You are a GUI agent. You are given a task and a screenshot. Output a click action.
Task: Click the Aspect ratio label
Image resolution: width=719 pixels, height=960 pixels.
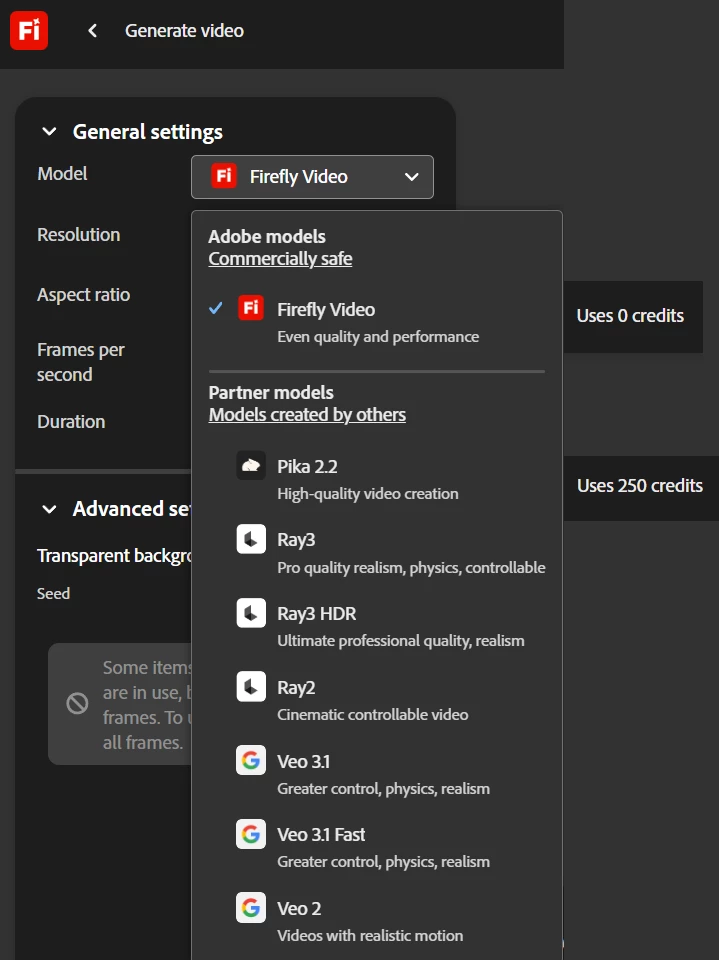click(x=83, y=295)
